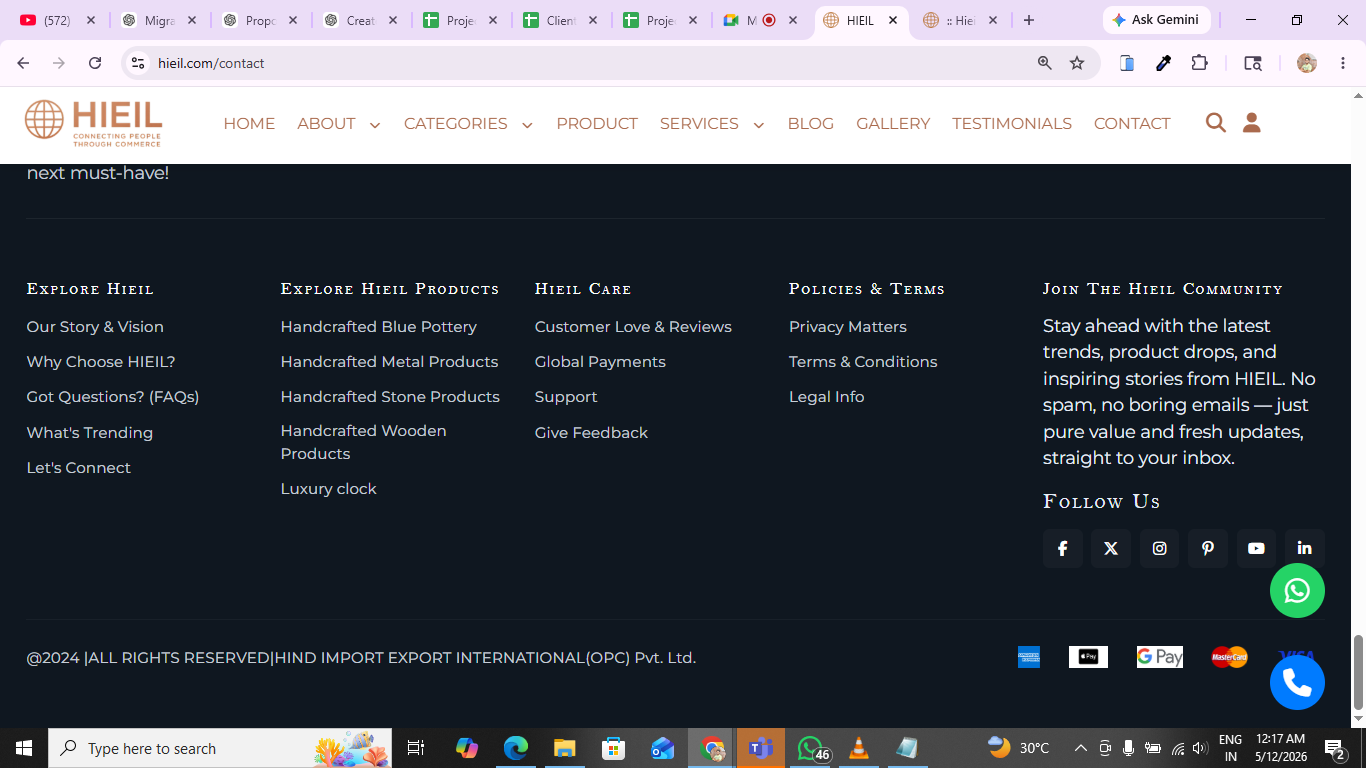The image size is (1366, 768).
Task: View site information icon in address bar
Action: tap(138, 63)
